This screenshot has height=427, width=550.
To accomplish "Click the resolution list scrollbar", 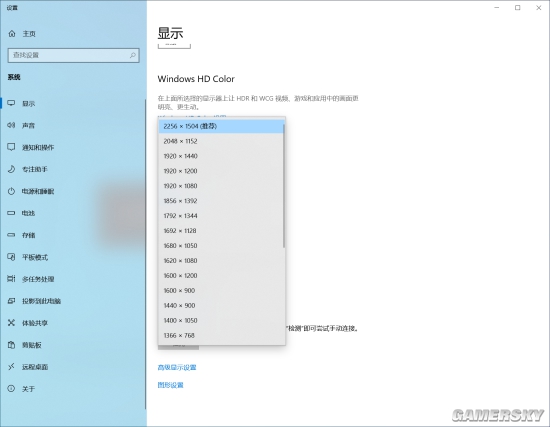I will pos(284,186).
